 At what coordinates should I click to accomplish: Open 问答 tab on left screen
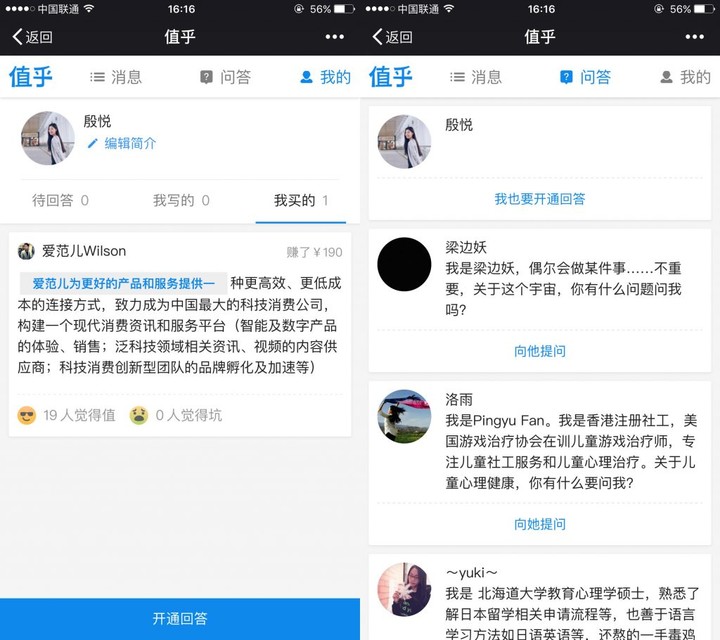pyautogui.click(x=225, y=77)
